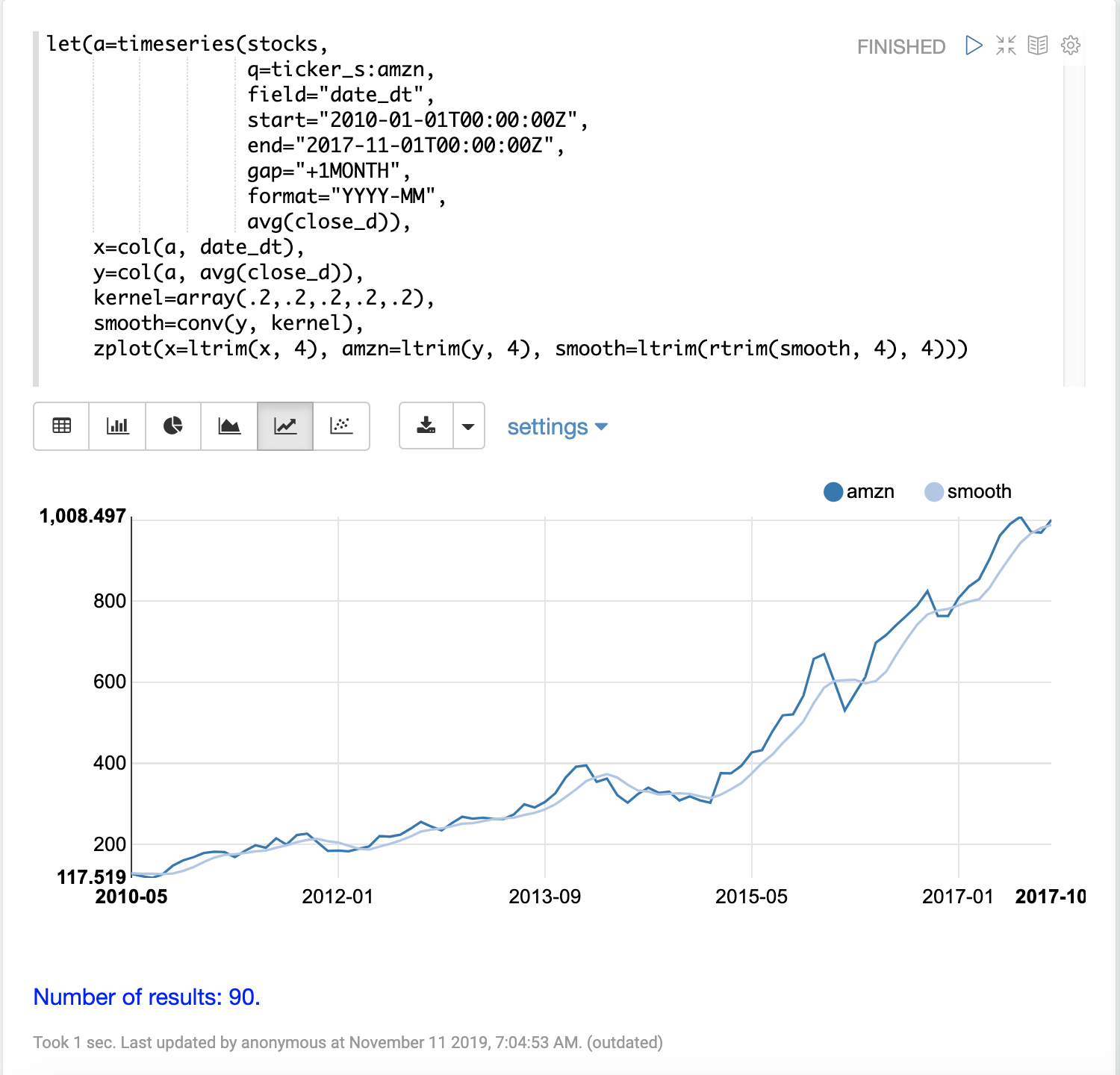This screenshot has height=1075, width=1120.
Task: Click the amzn legend color dot
Action: (x=833, y=492)
